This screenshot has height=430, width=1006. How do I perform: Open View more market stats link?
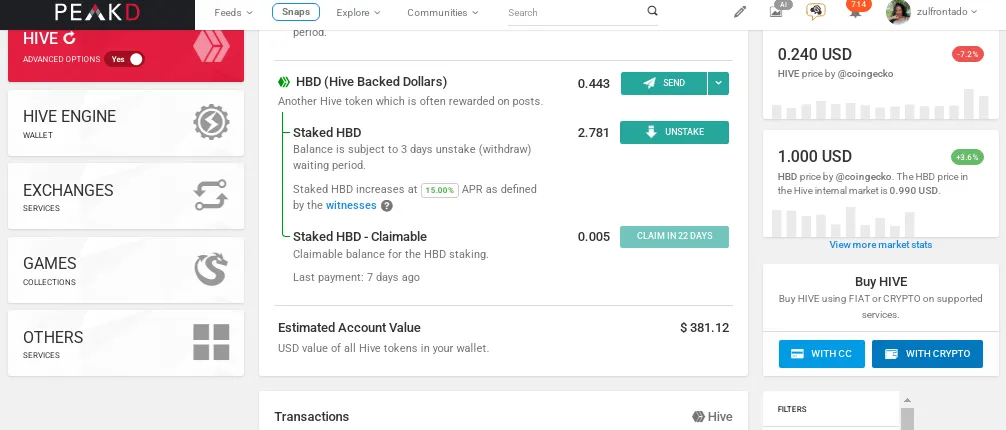880,245
